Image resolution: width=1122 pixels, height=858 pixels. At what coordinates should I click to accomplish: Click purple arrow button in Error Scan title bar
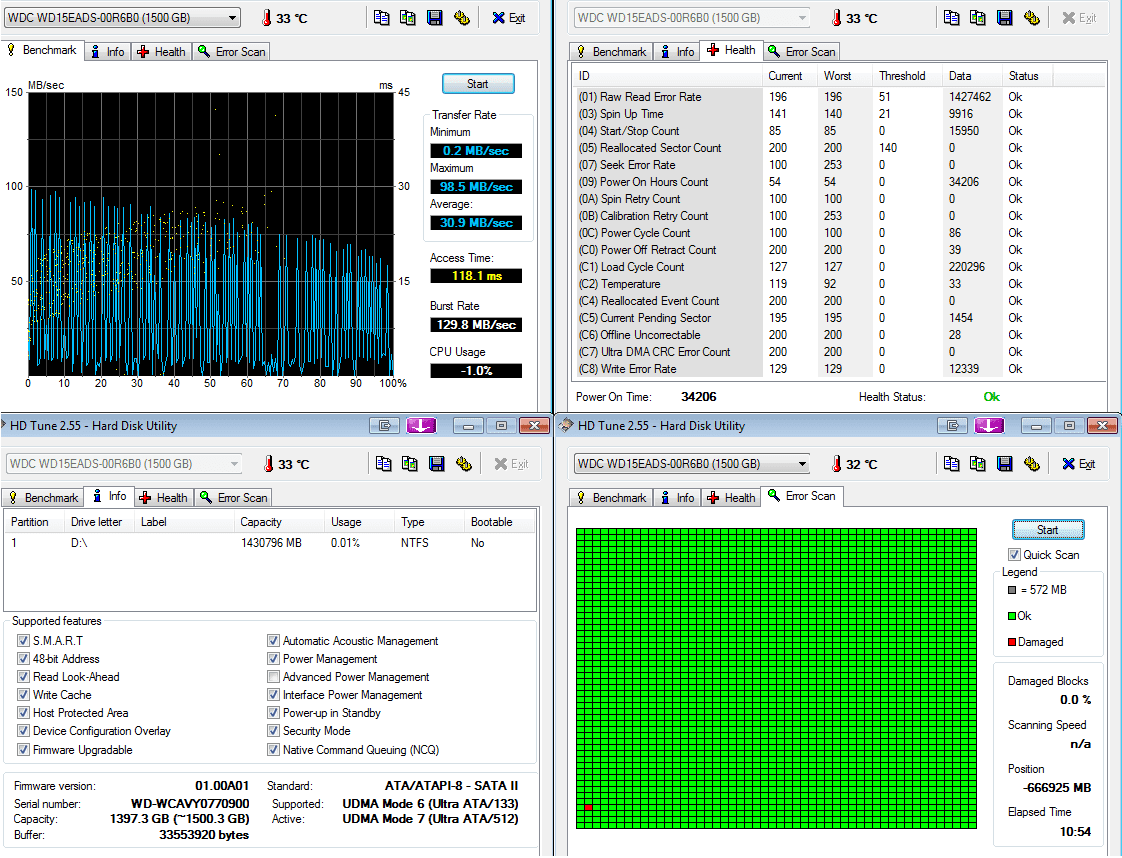tap(989, 426)
